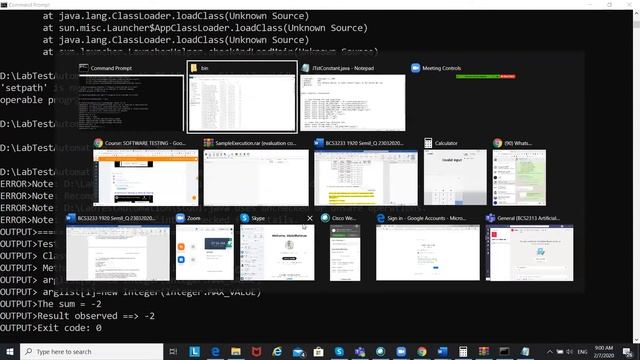Click the 'OUTPUT>Exit code: 0' line
640x360 pixels.
[51, 328]
